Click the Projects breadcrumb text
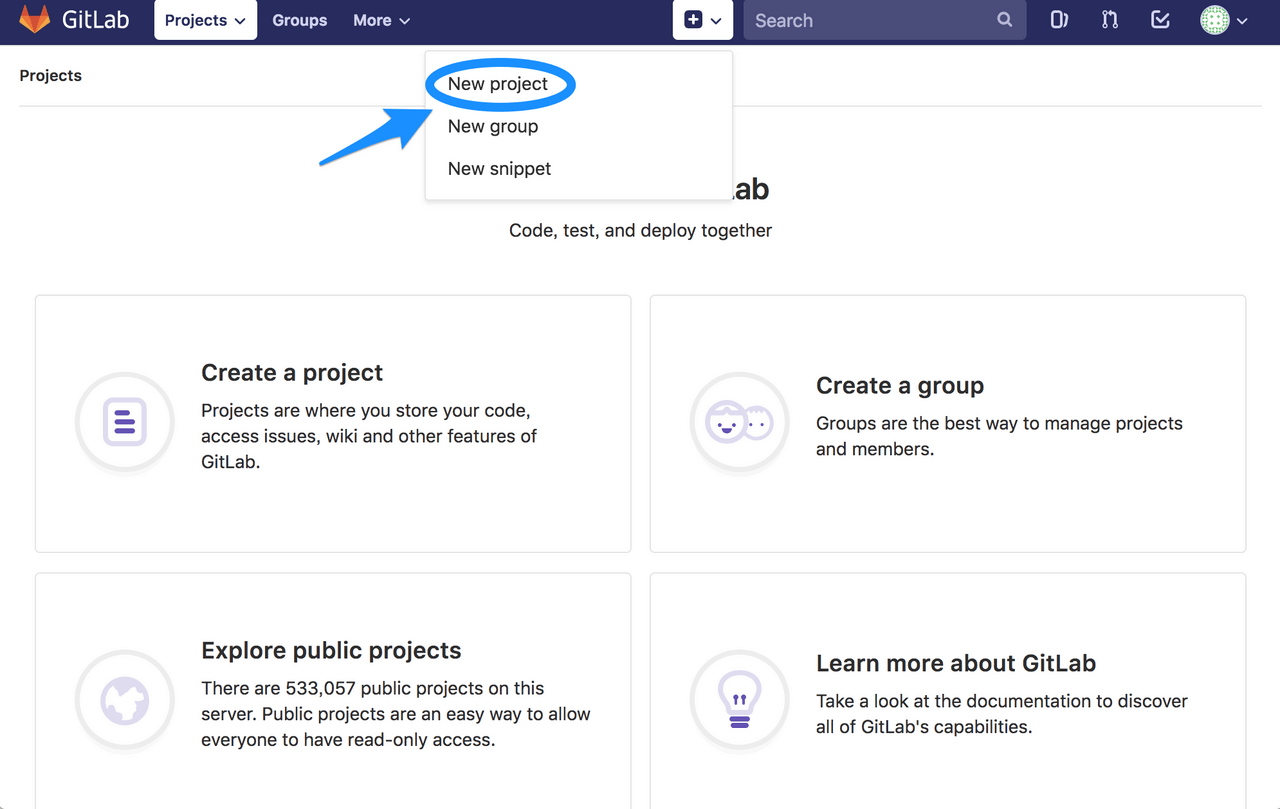Screen dimensions: 1280x809 pyautogui.click(x=51, y=76)
